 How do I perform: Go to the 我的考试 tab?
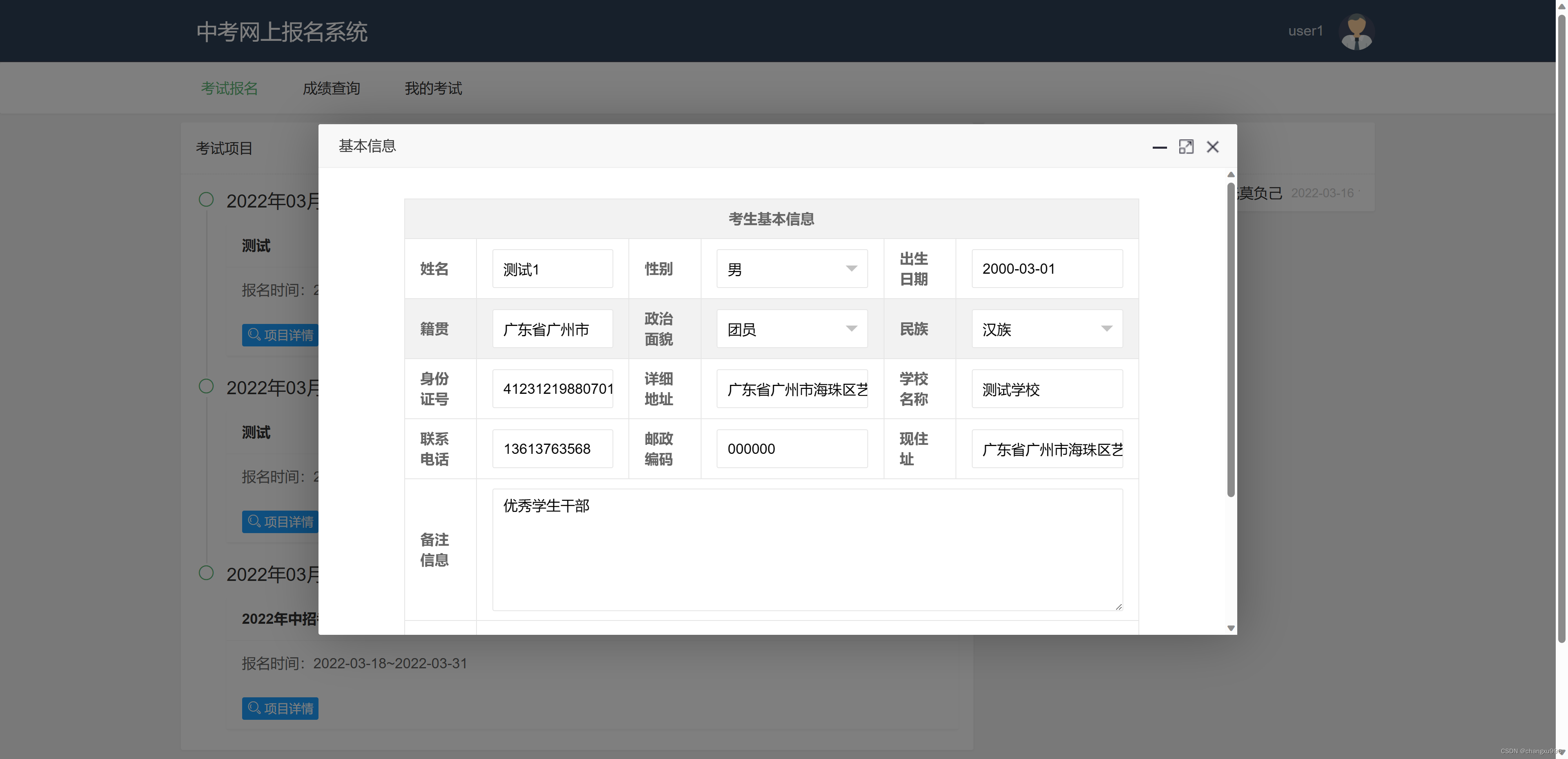(433, 88)
